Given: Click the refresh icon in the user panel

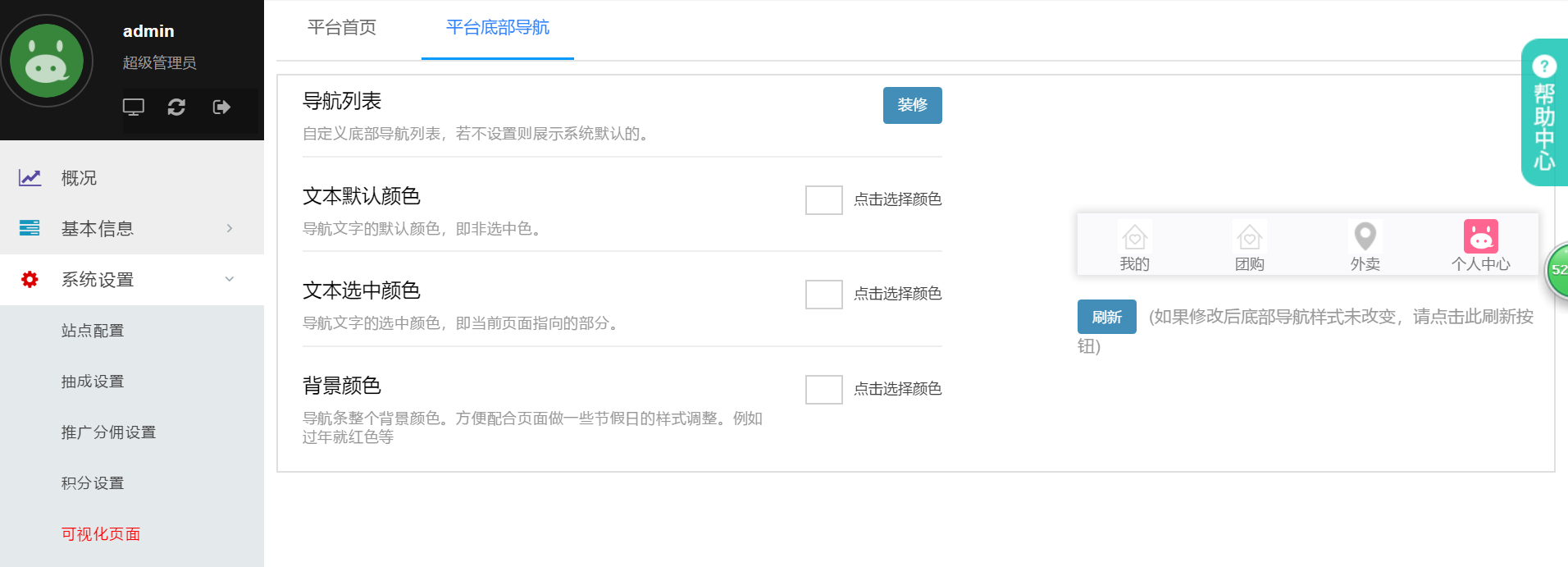Looking at the screenshot, I should (175, 107).
